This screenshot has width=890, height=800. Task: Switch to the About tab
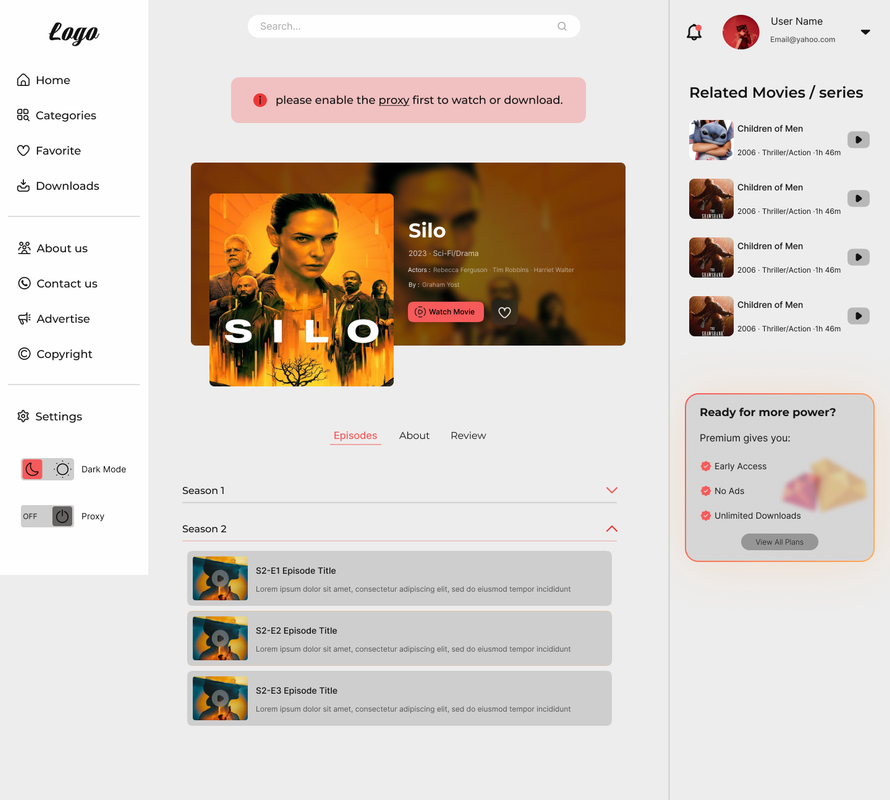click(414, 435)
